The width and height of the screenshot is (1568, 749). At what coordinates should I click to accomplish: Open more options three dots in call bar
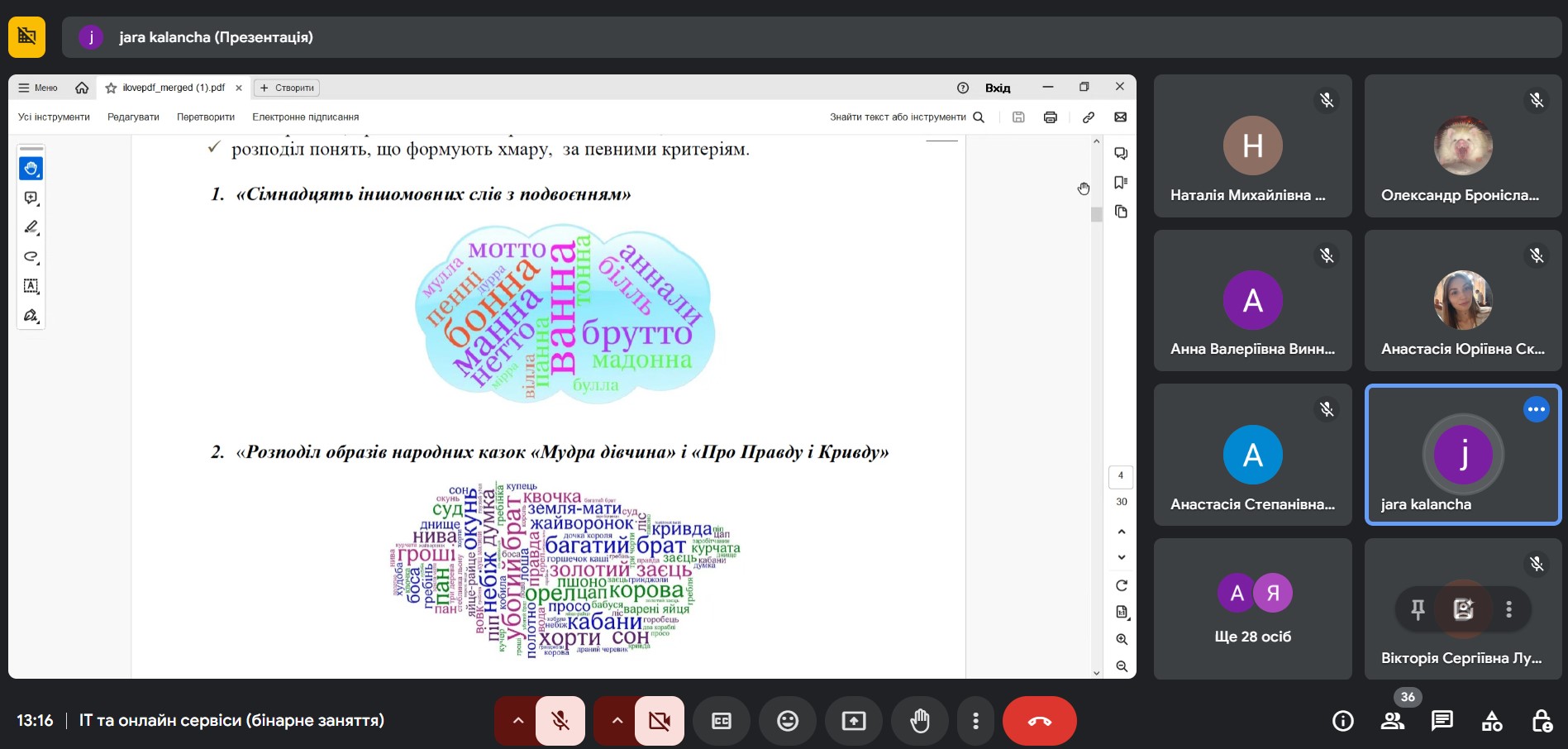pyautogui.click(x=976, y=721)
